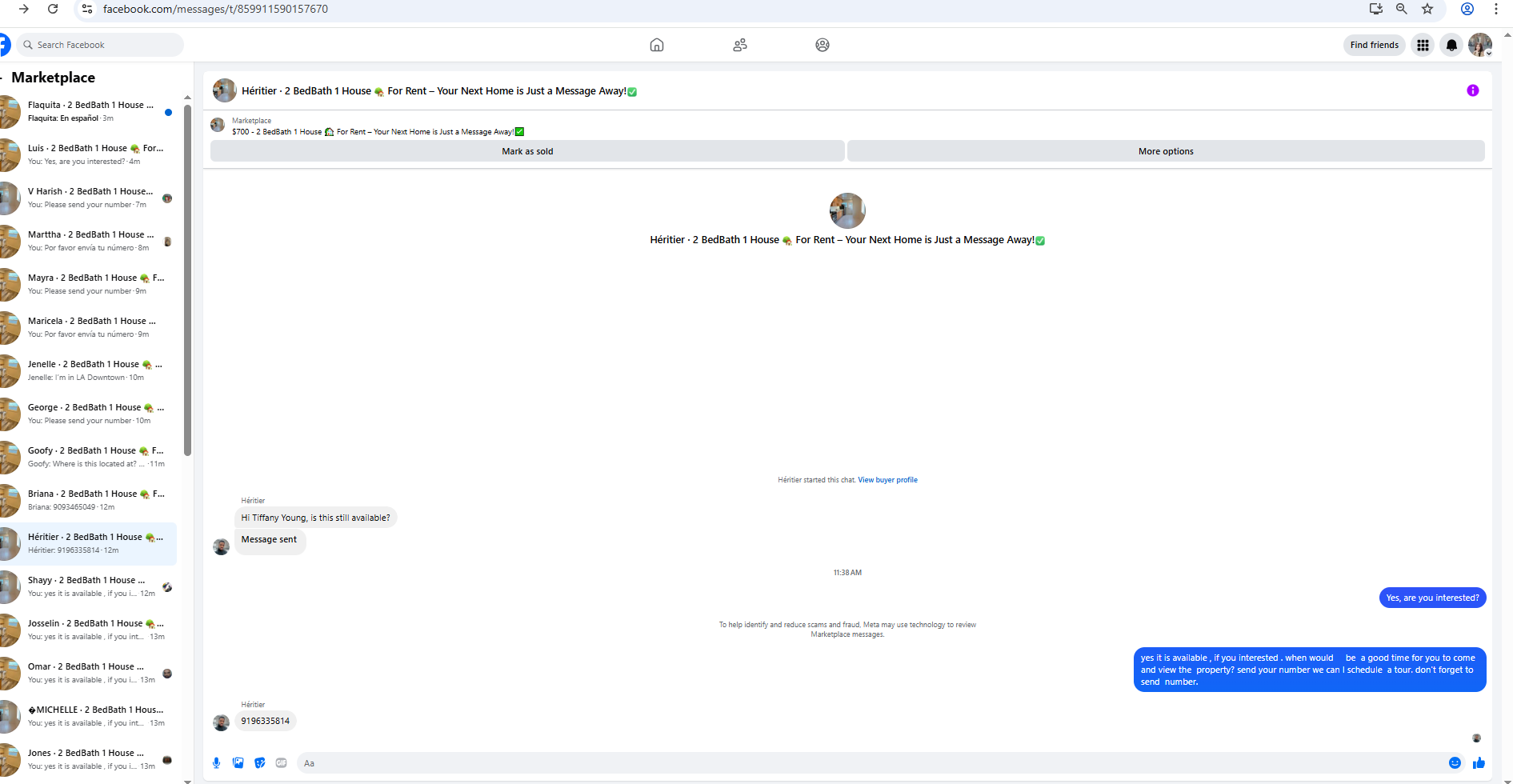The height and width of the screenshot is (784, 1513).
Task: Open Mayra conversation
Action: tap(88, 284)
